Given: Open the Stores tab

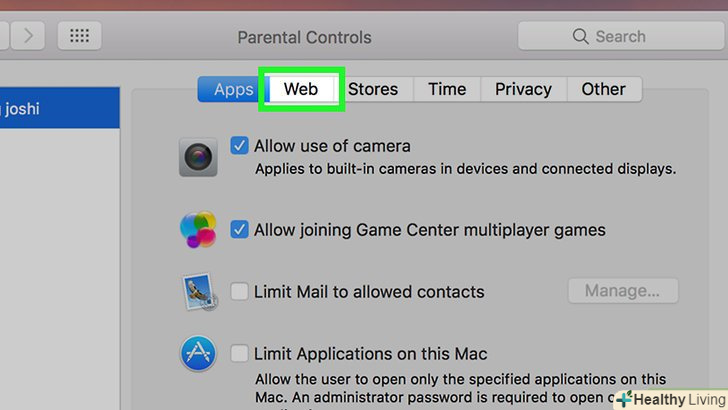Looking at the screenshot, I should 373,89.
